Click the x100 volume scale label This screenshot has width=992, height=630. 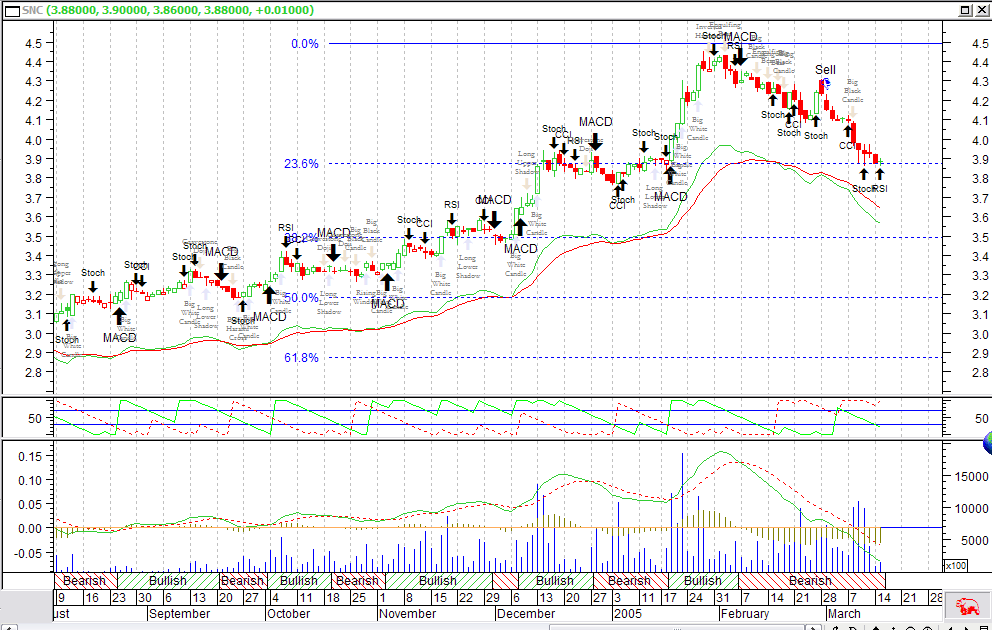coord(955,565)
